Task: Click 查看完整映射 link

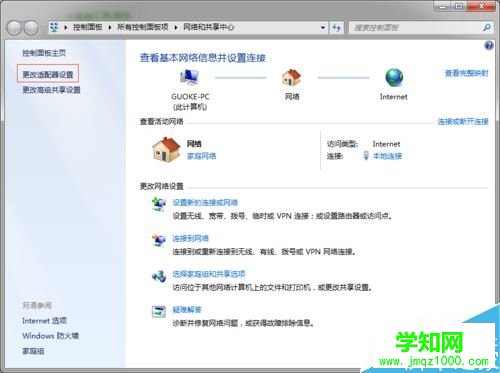Action: click(x=467, y=73)
